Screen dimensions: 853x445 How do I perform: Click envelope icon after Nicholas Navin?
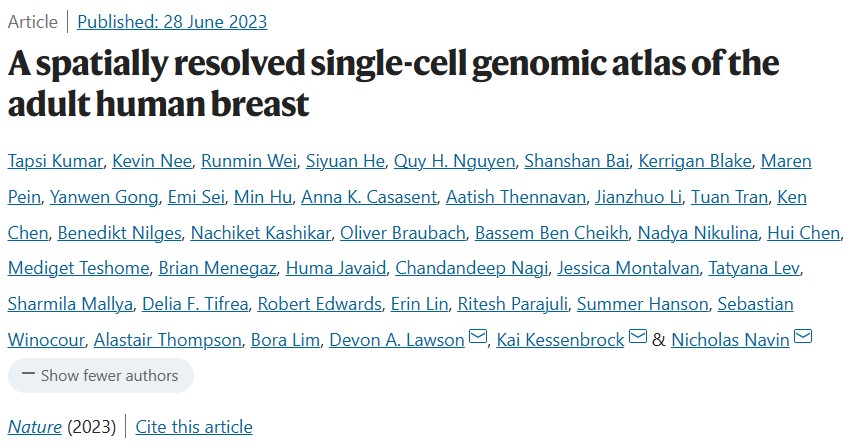pos(803,337)
